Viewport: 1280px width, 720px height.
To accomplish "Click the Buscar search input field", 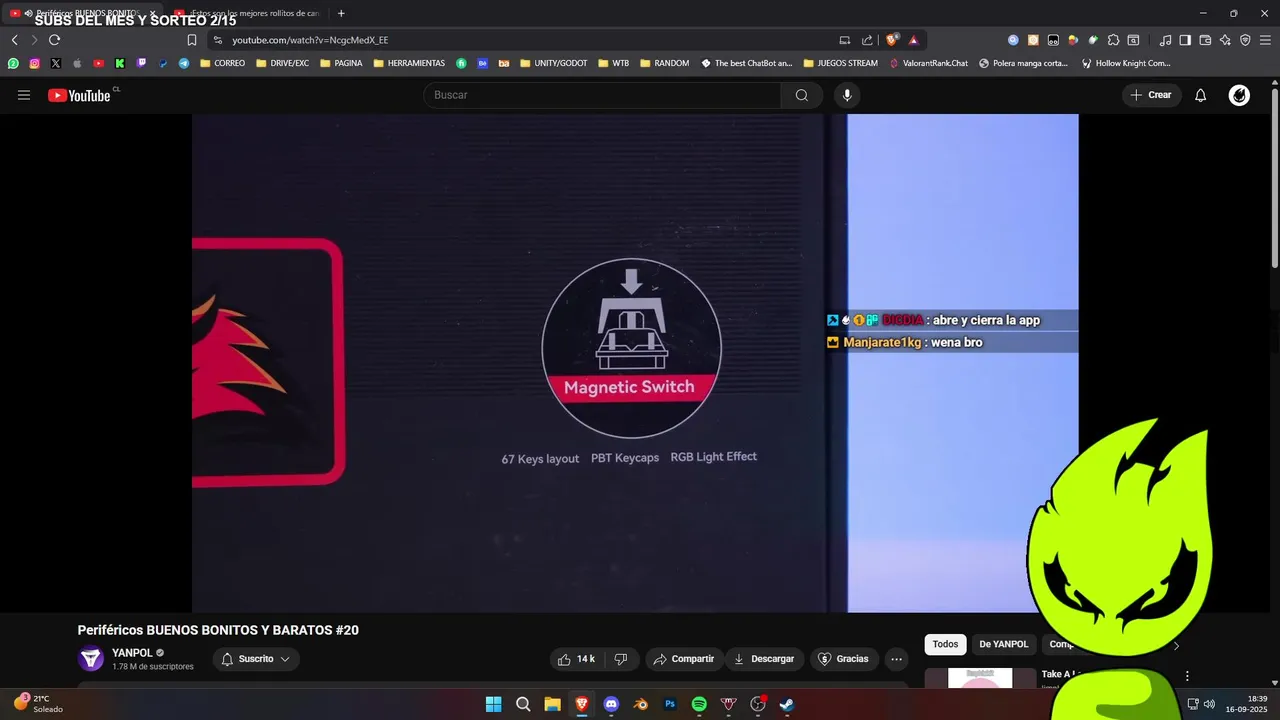I will 602,95.
